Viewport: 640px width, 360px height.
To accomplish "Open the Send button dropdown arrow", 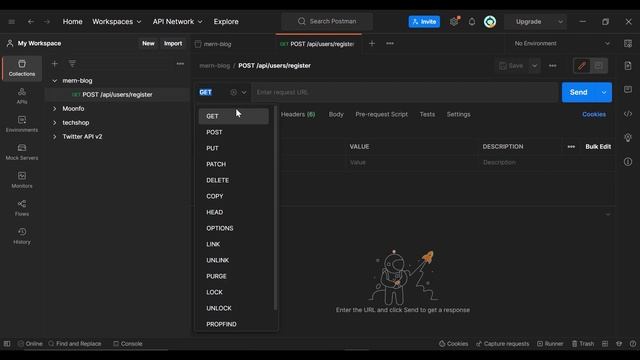I will click(x=604, y=92).
